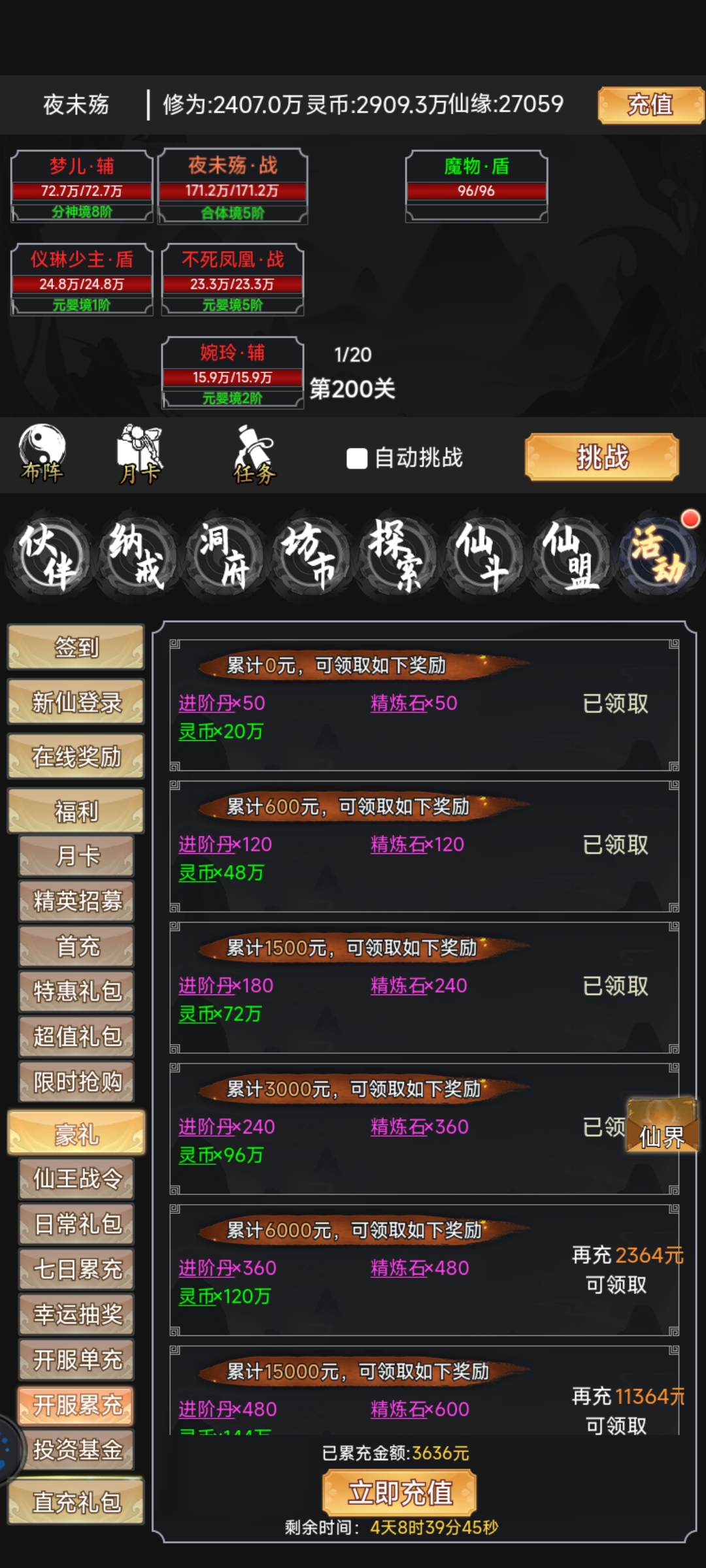
Task: Expand the 直充礼包 sidebar section
Action: [76, 1502]
